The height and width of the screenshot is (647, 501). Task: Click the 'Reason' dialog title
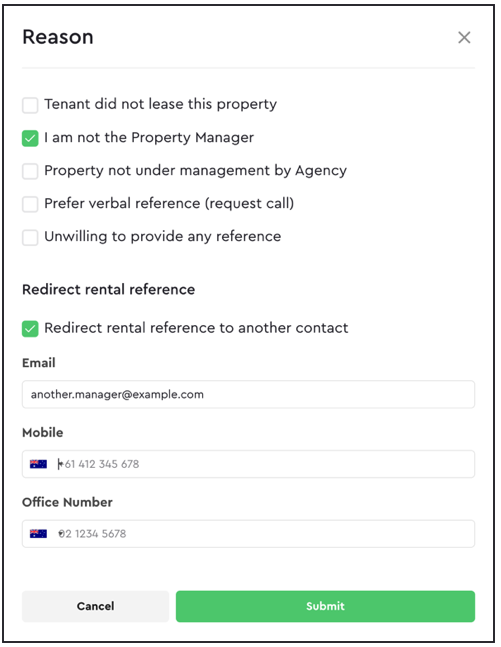58,37
